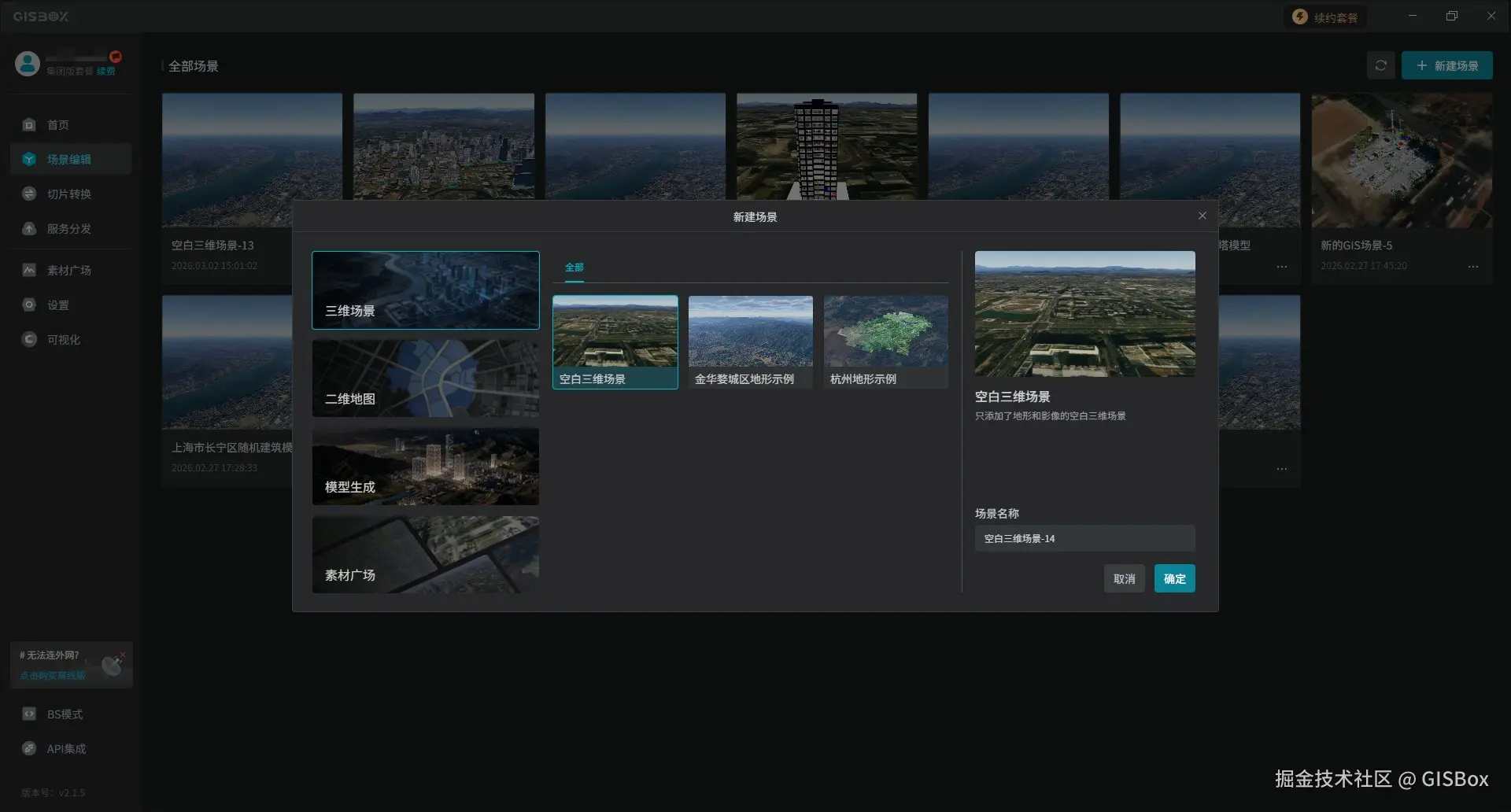Image resolution: width=1511 pixels, height=812 pixels.
Task: Click the 全部场景 heading
Action: coord(194,66)
